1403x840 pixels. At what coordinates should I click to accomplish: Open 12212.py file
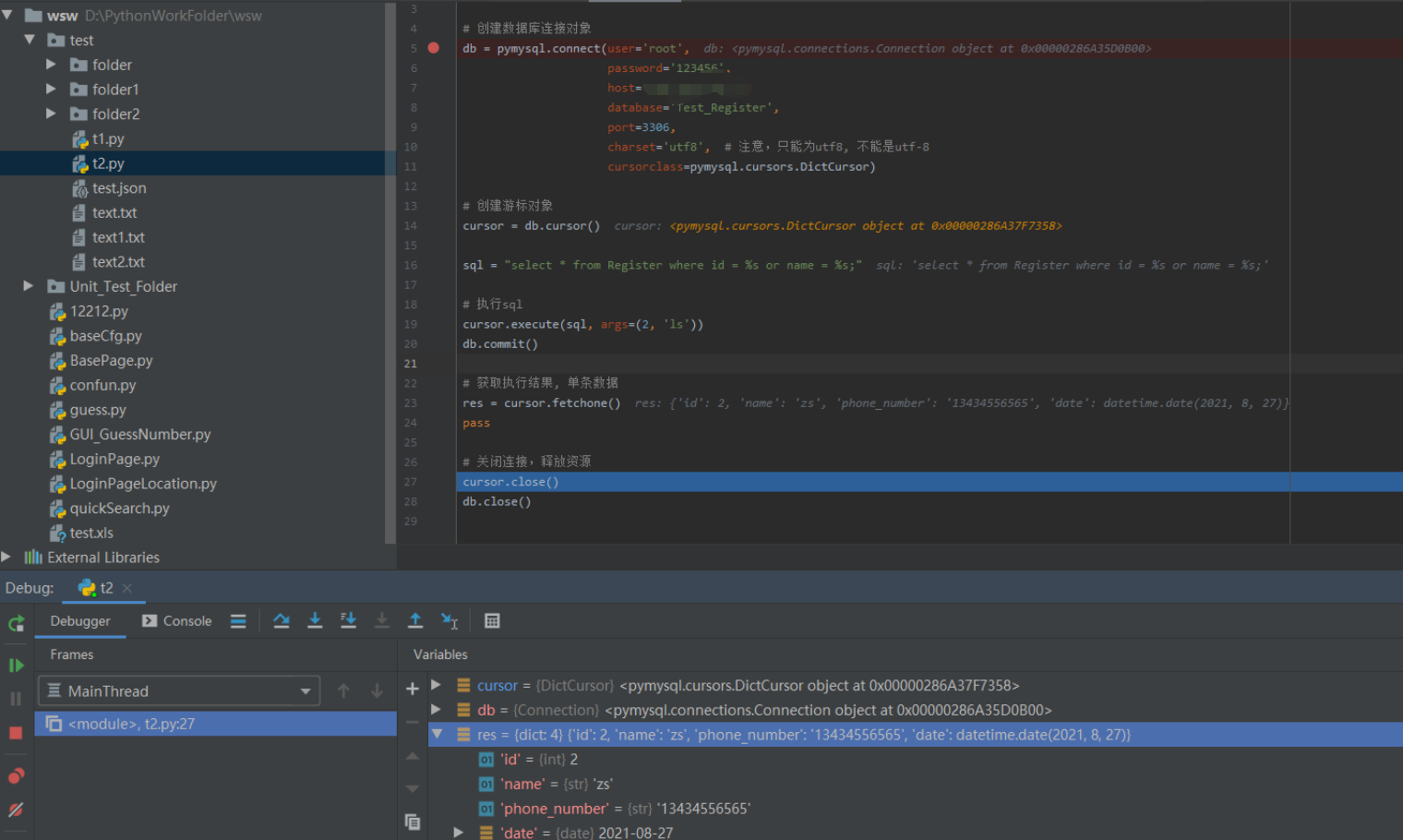click(98, 311)
